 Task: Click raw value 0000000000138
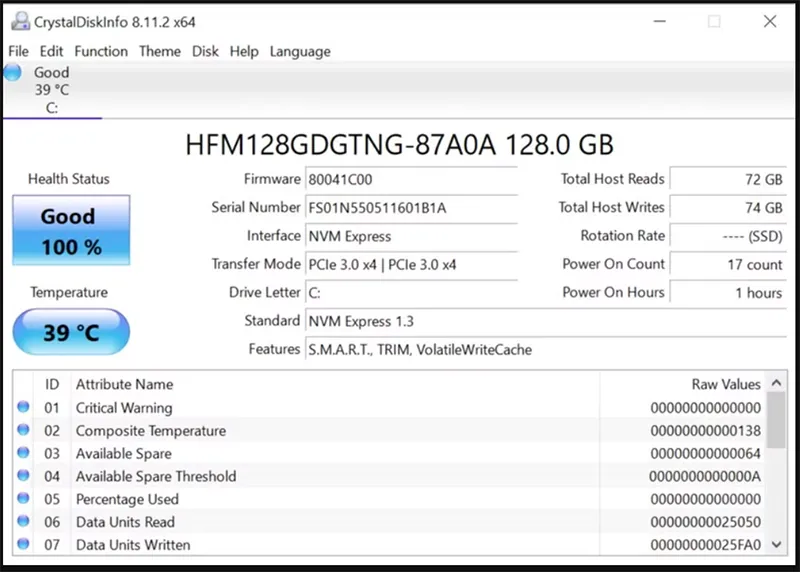click(706, 431)
